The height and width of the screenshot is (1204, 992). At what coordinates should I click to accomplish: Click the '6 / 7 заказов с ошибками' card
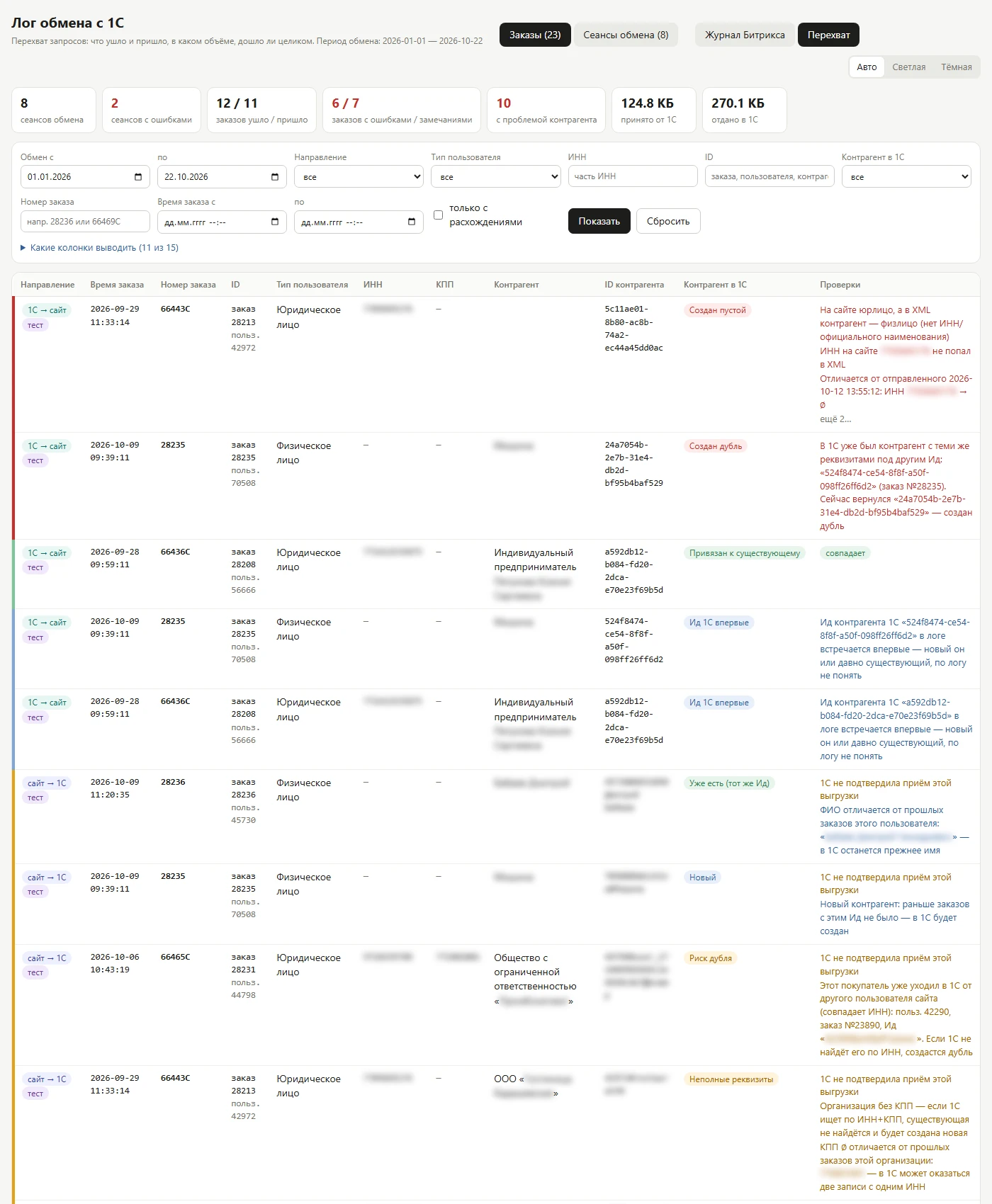(x=402, y=110)
